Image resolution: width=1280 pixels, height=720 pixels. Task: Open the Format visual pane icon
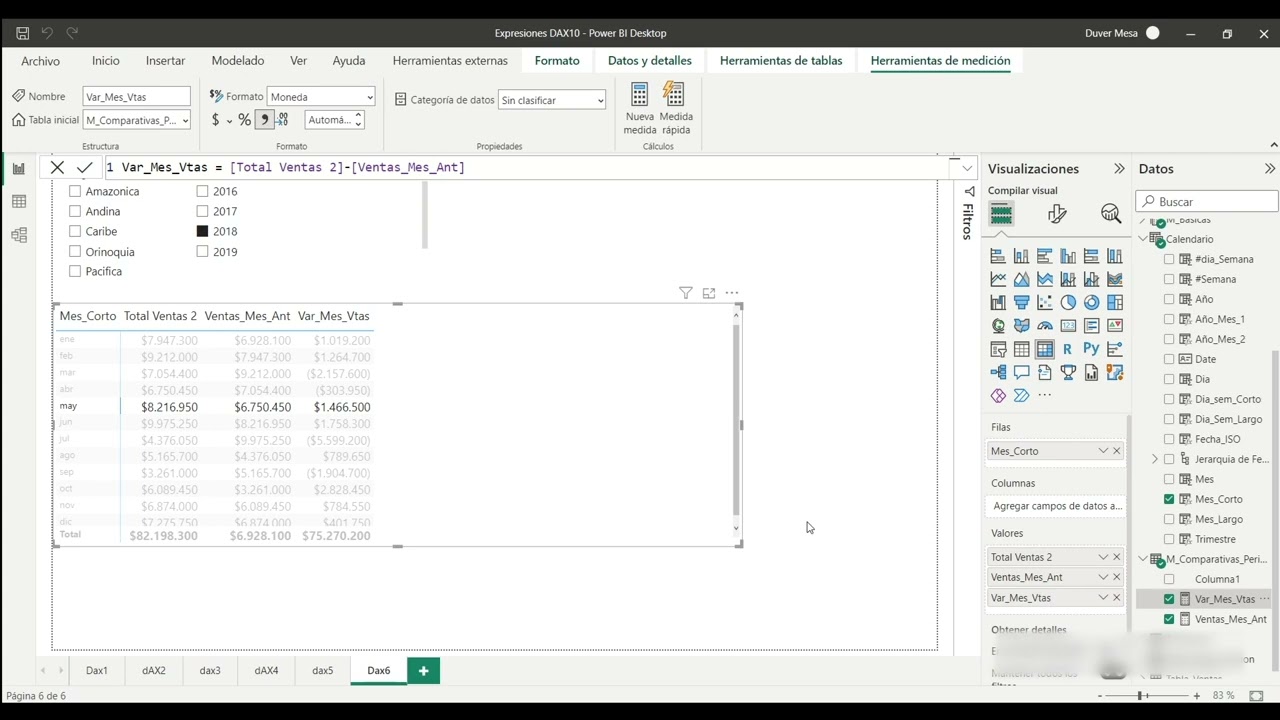[x=1057, y=213]
